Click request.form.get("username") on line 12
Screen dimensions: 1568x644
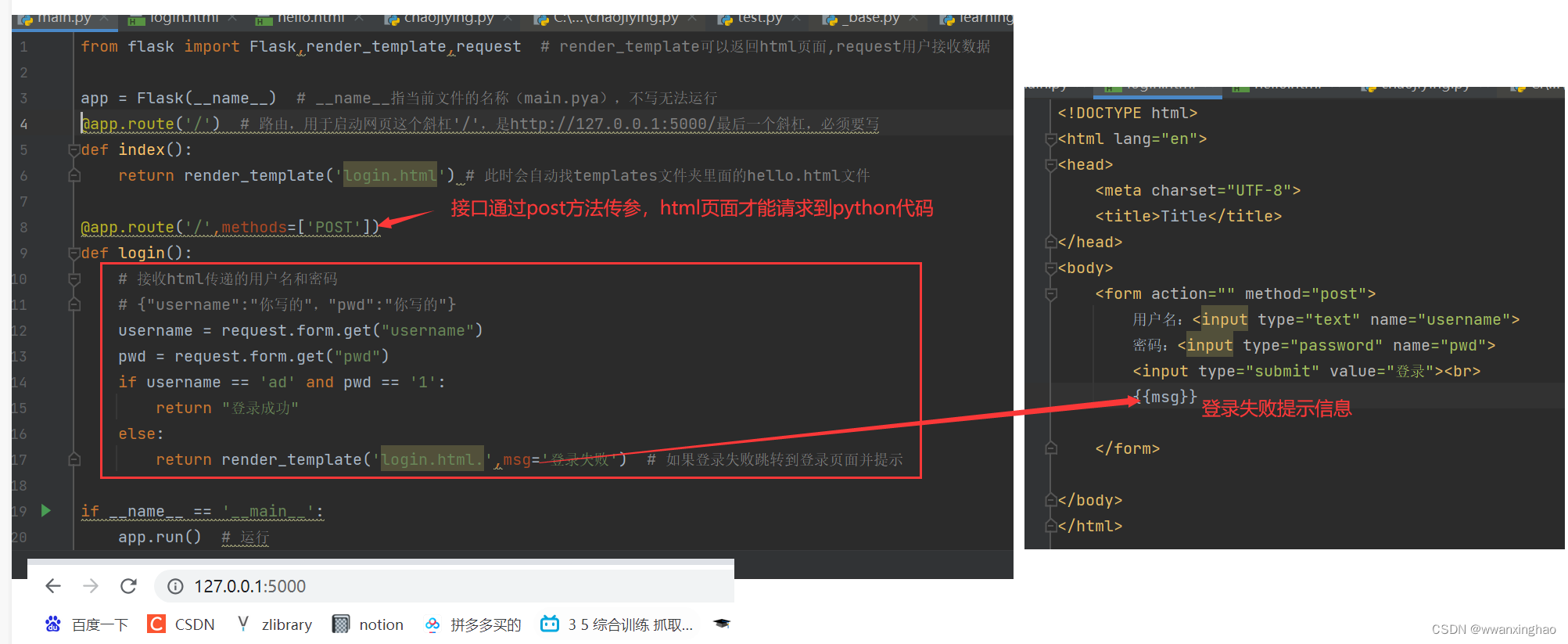[352, 330]
